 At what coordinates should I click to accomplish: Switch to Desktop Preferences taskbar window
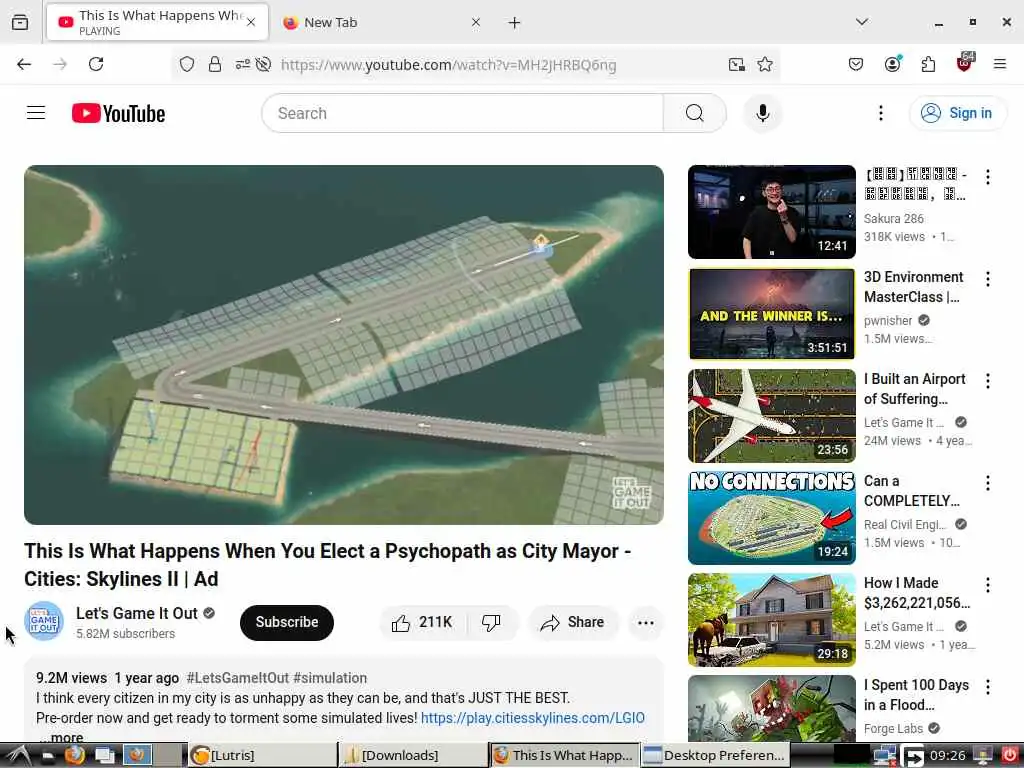[x=714, y=755]
